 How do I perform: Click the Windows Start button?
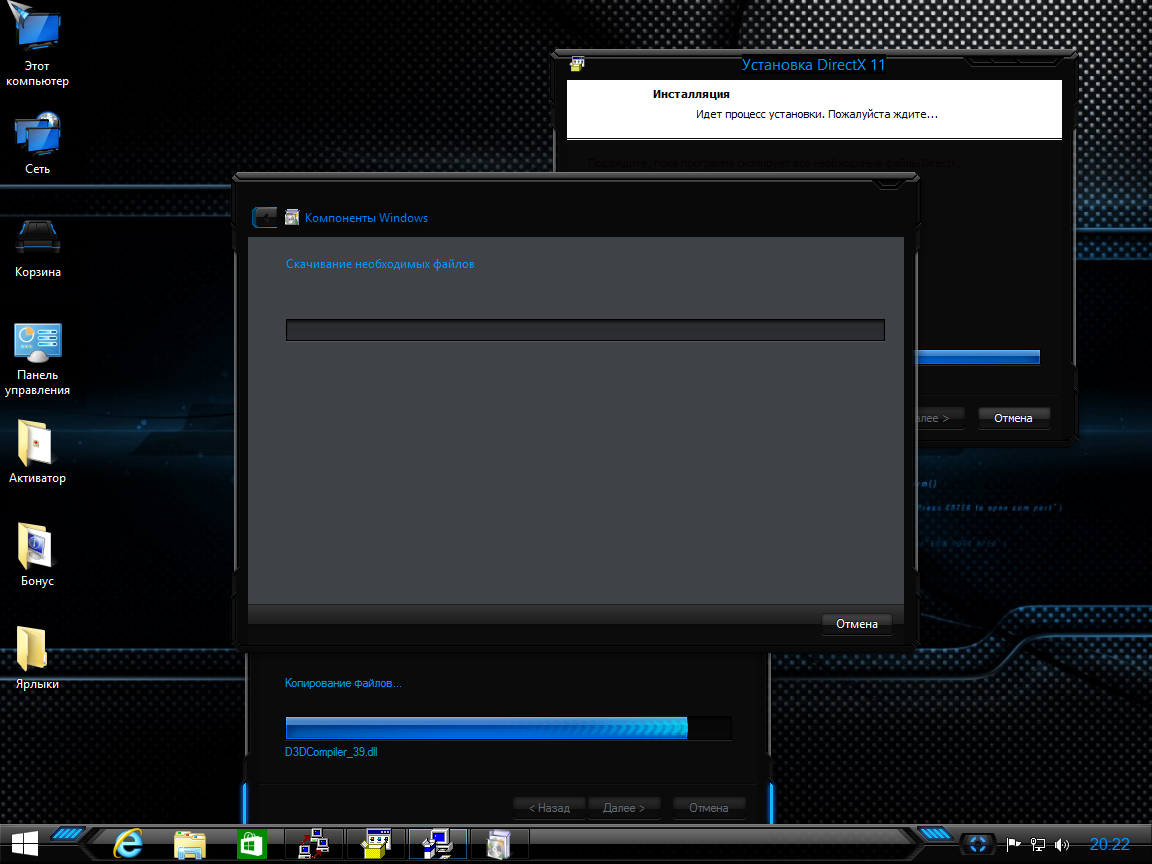[24, 844]
